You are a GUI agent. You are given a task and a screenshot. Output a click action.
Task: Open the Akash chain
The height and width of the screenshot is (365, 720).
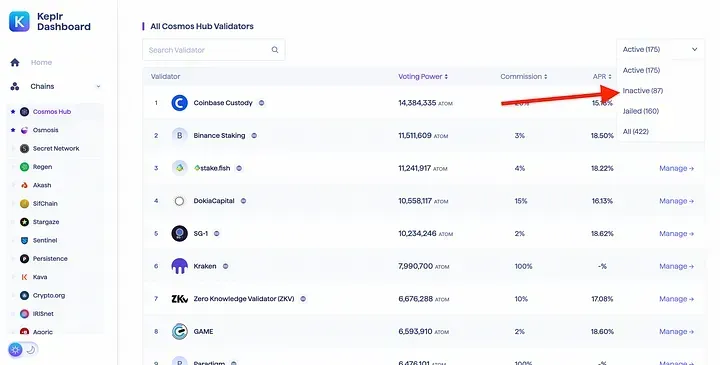pos(42,185)
